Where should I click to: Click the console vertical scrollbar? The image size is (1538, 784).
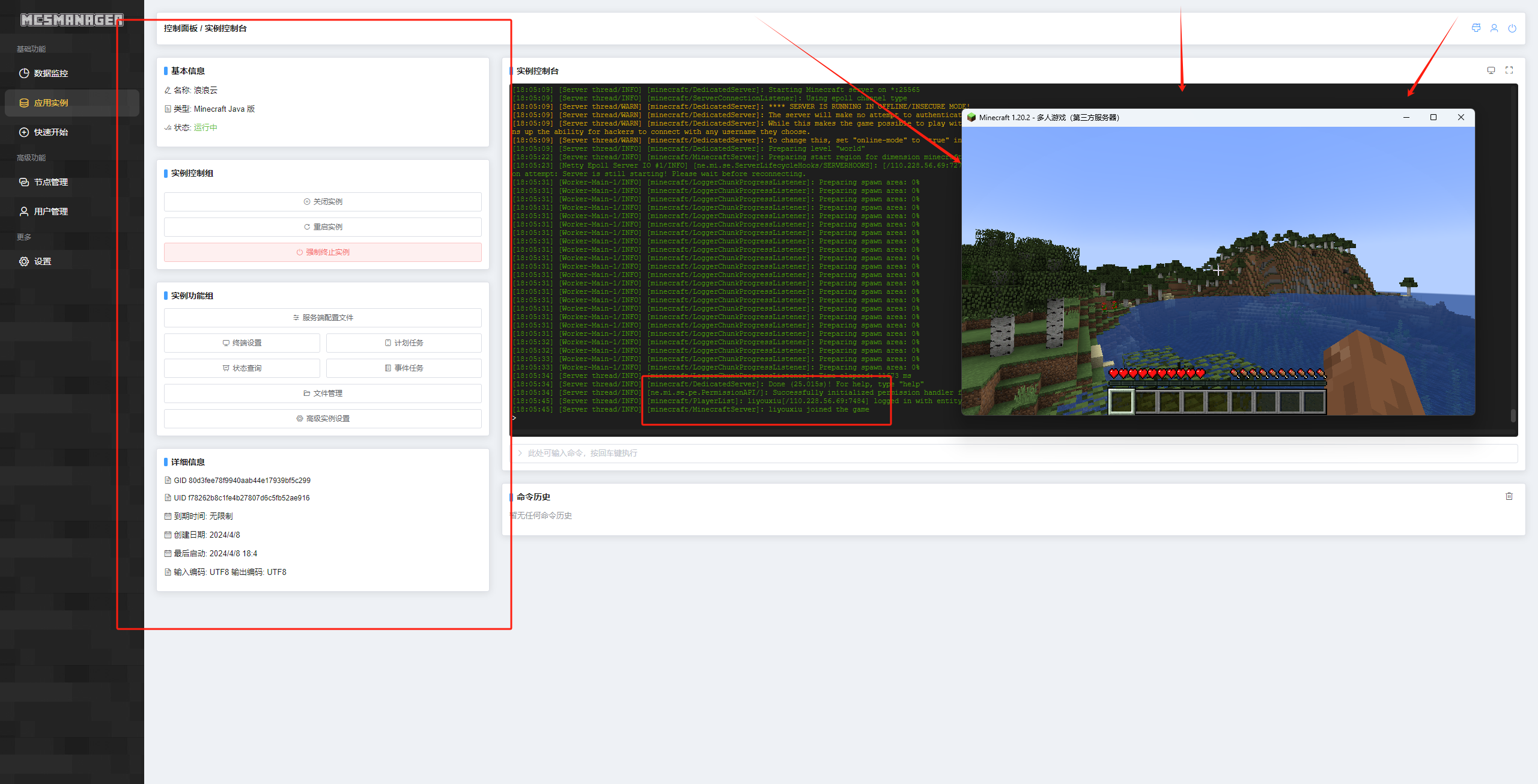(1513, 416)
